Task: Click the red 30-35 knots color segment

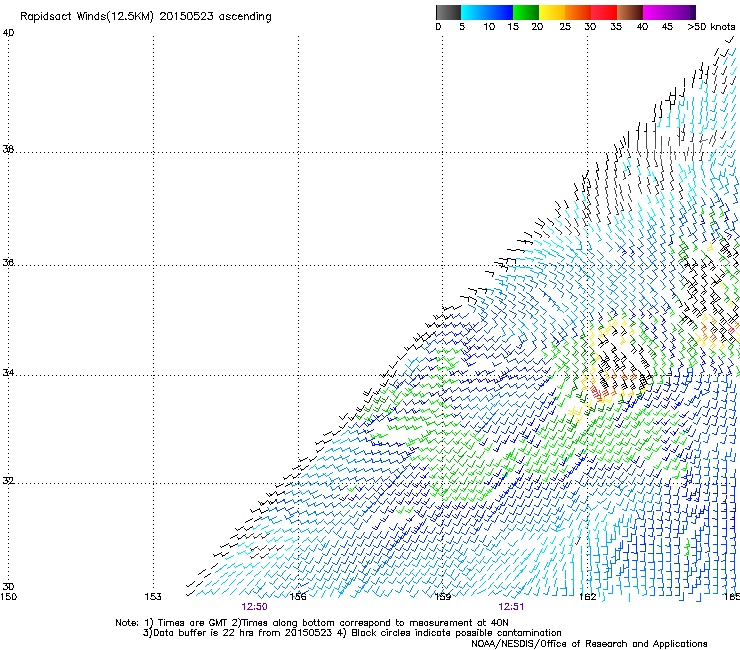Action: [604, 12]
